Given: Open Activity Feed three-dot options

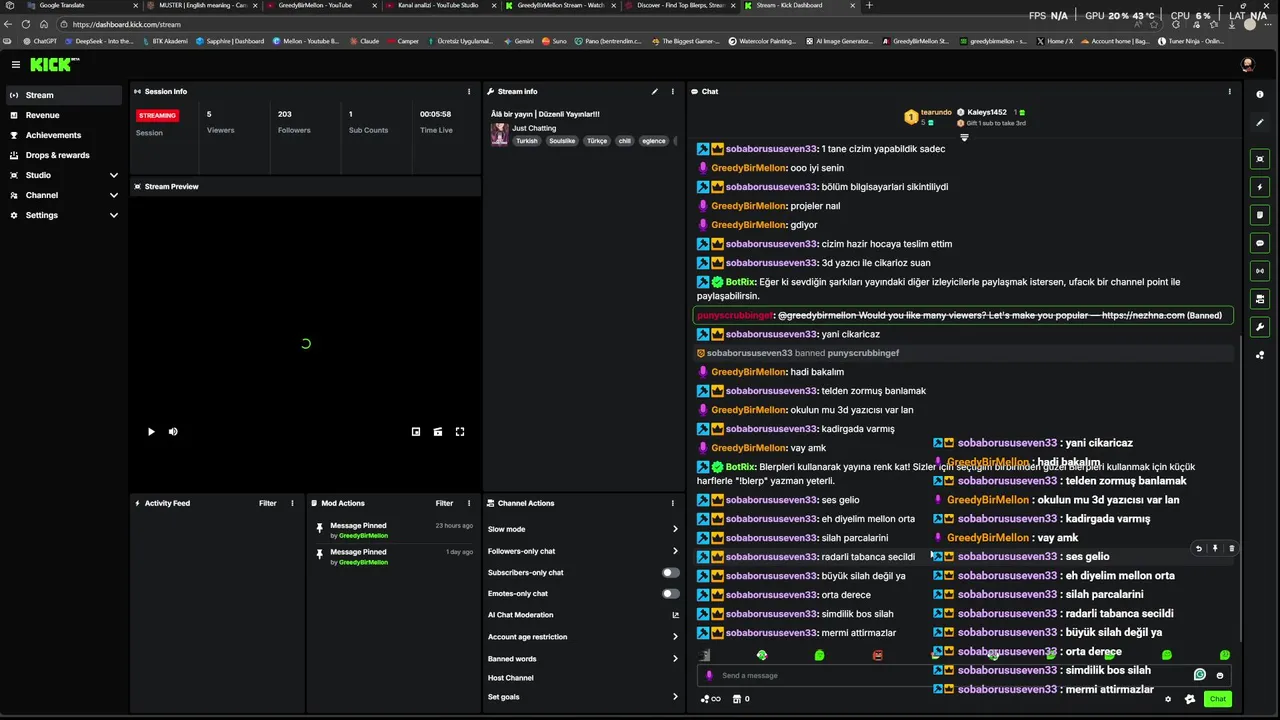Looking at the screenshot, I should click(292, 503).
